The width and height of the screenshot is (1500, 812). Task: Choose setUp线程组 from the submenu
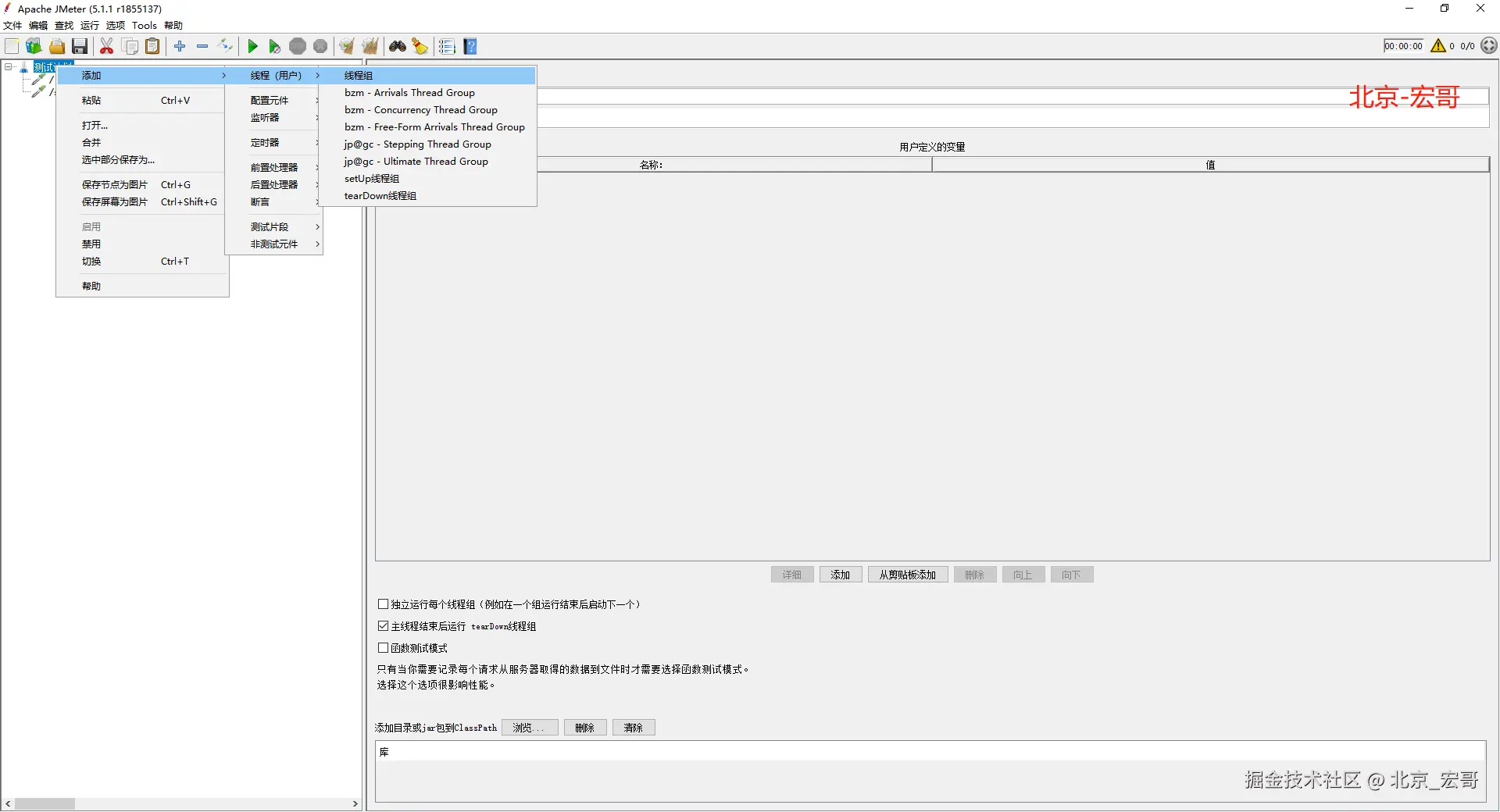pos(427,179)
